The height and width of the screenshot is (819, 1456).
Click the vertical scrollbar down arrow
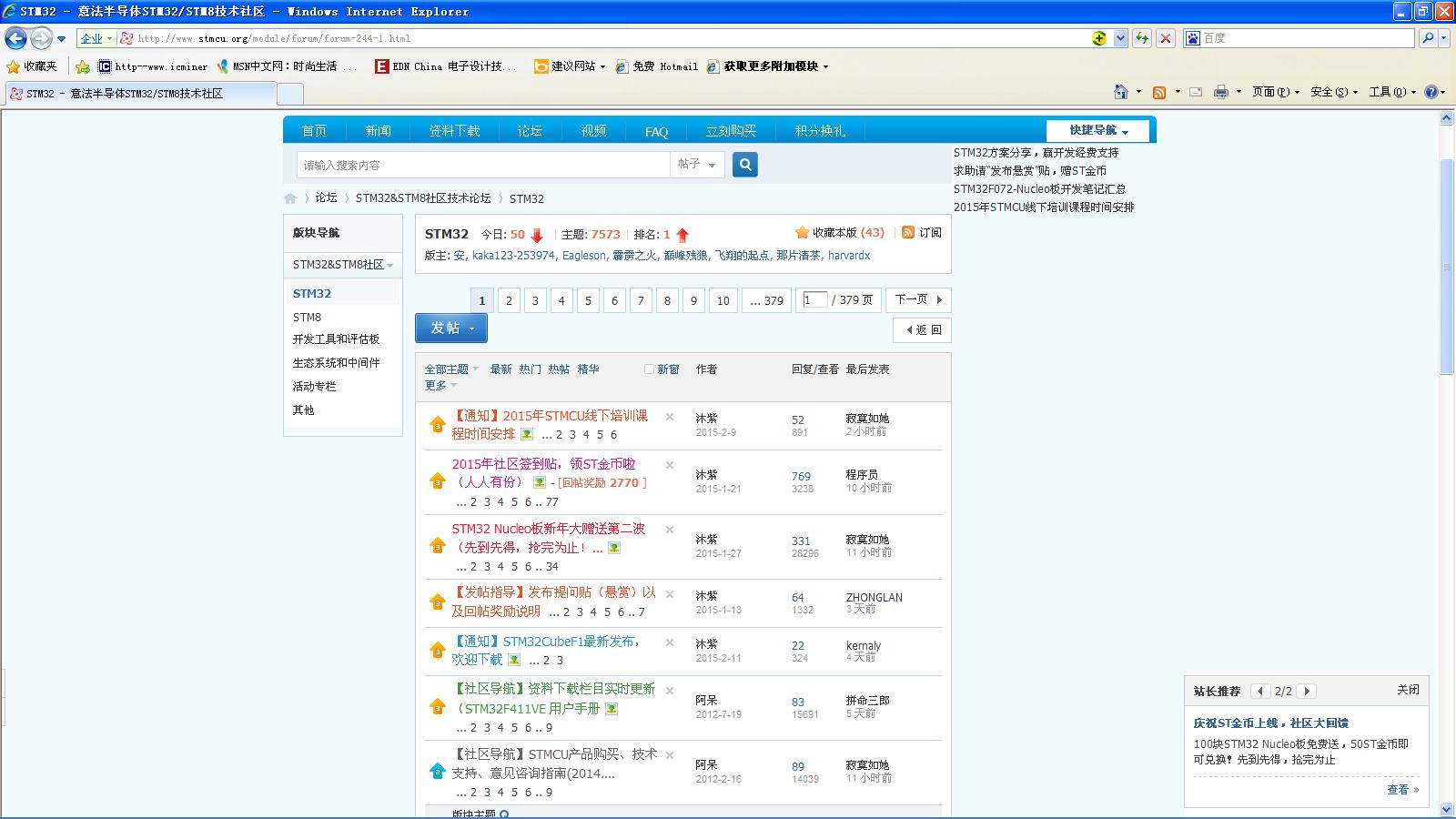point(1447,809)
